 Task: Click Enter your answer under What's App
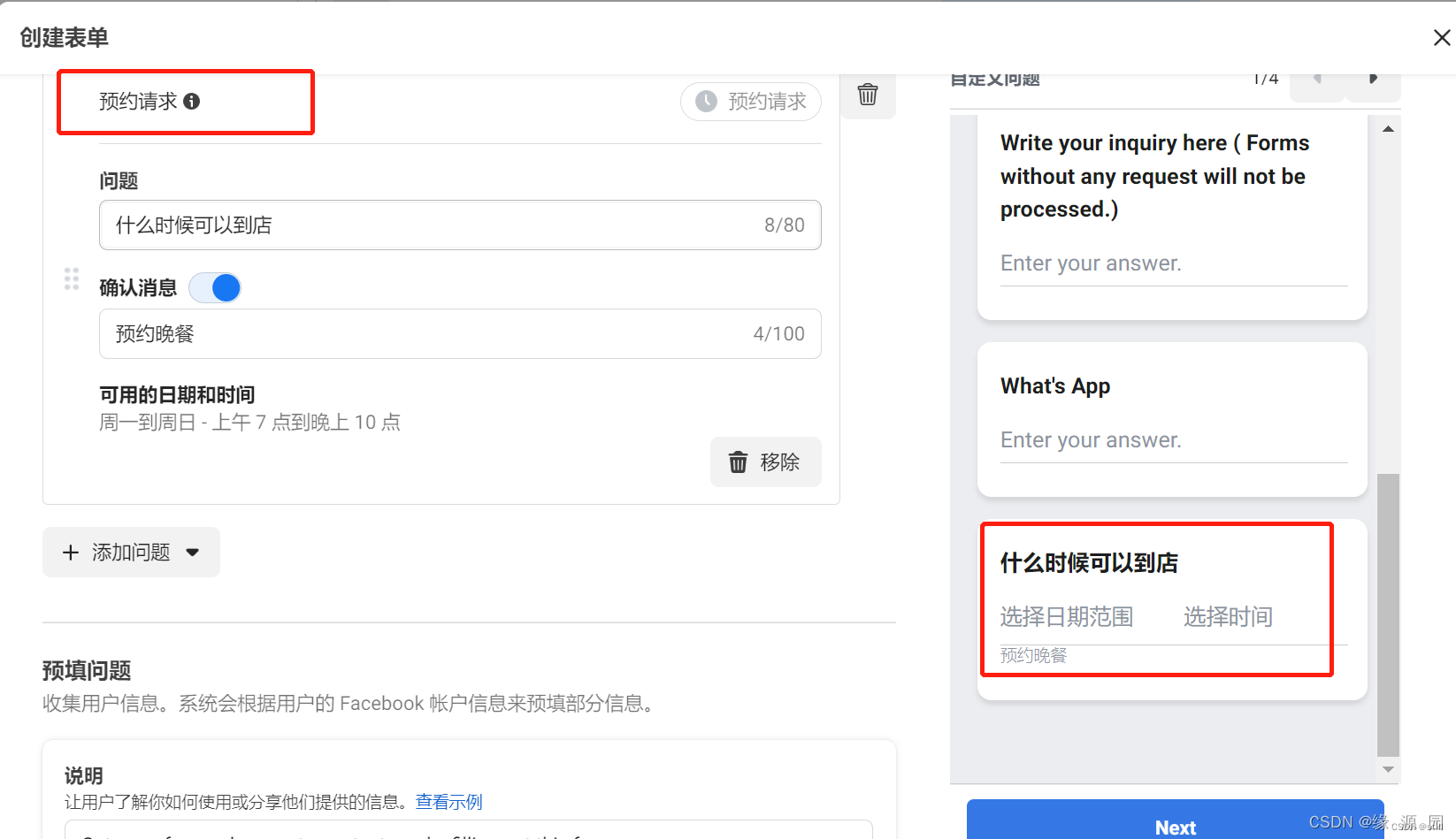(1091, 439)
